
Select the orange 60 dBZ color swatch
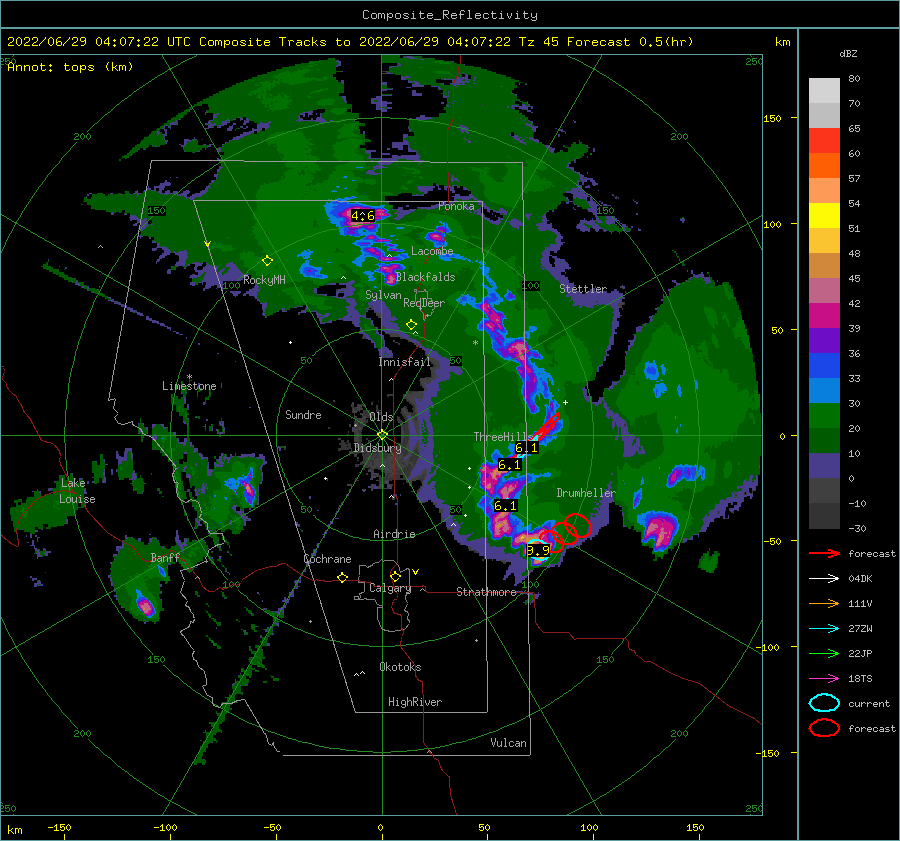click(x=824, y=165)
